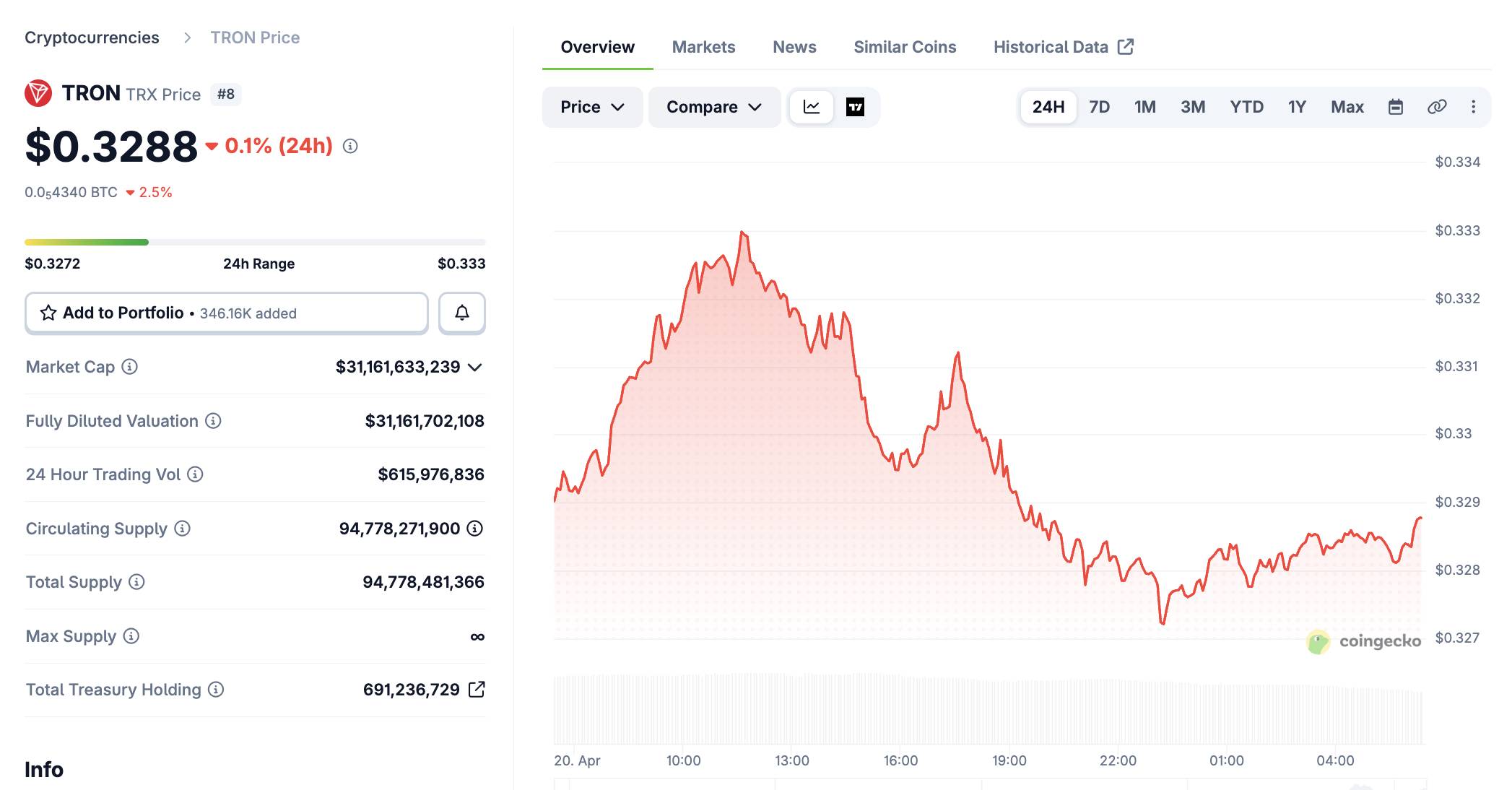
Task: Click Market Cap info icon
Action: coord(130,367)
